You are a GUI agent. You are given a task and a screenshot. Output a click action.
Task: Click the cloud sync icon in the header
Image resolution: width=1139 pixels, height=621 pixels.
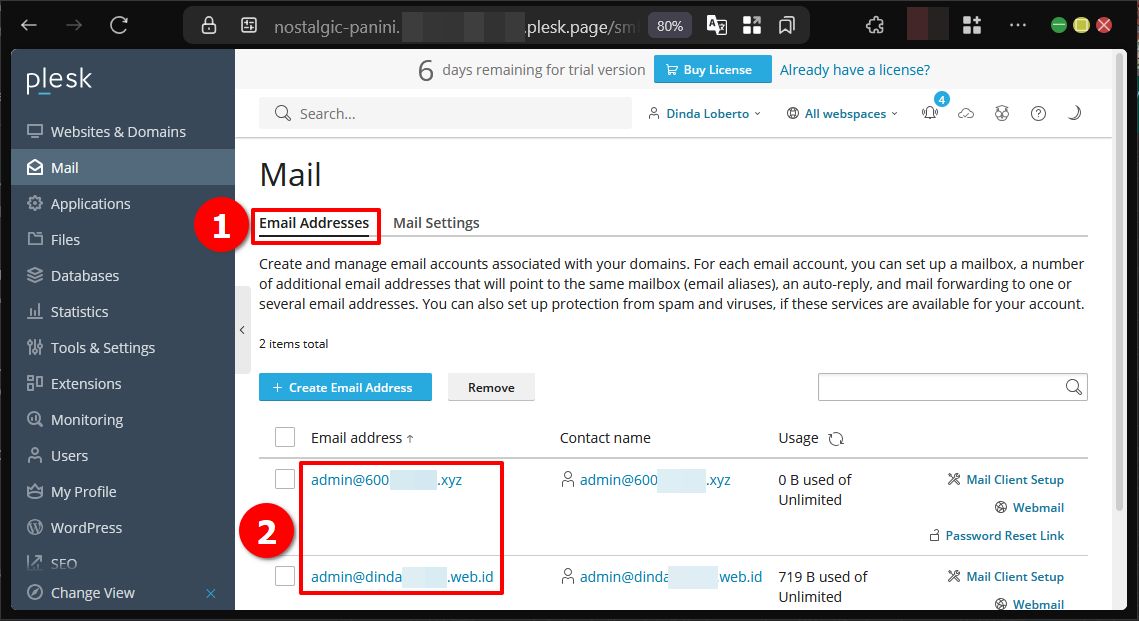tap(966, 113)
